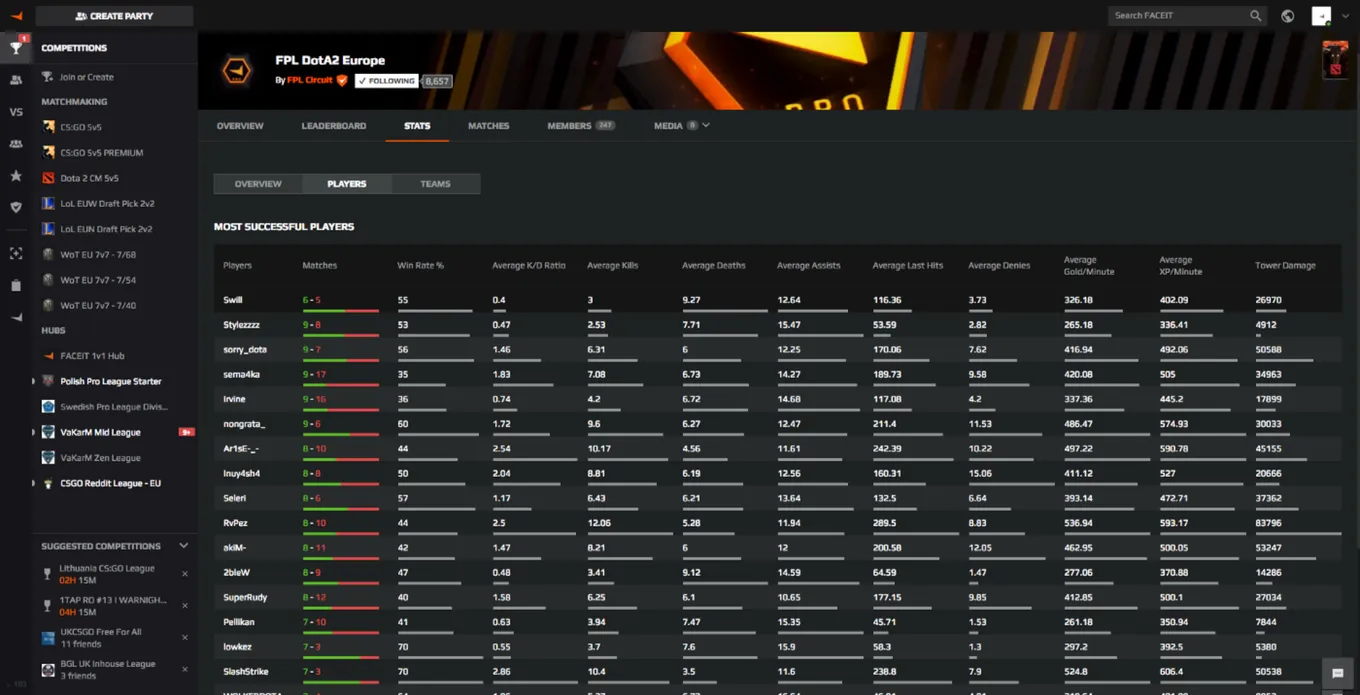Open CS:GO 5v5 matchmaking
The image size is (1360, 695).
(x=80, y=127)
